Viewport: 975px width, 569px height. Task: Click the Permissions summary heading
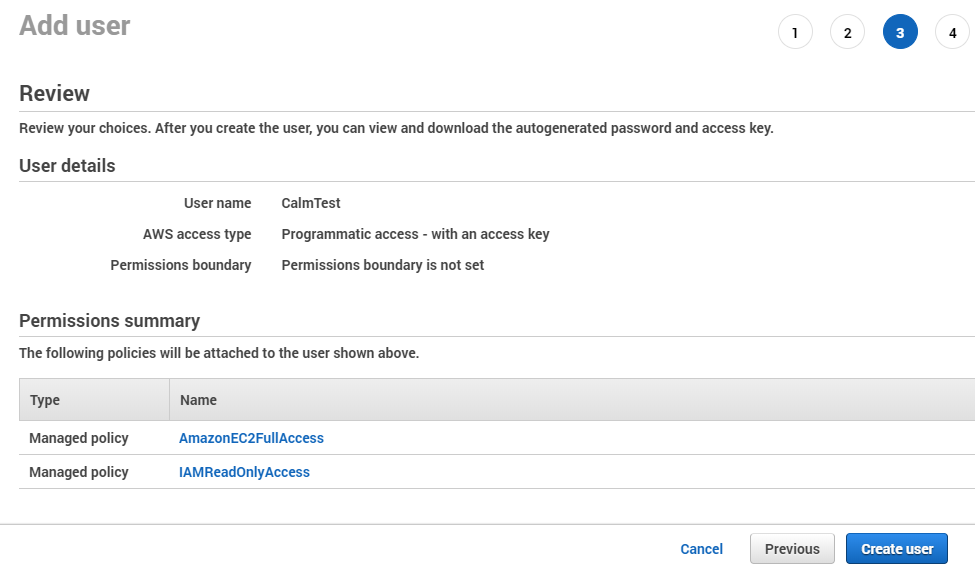[109, 320]
